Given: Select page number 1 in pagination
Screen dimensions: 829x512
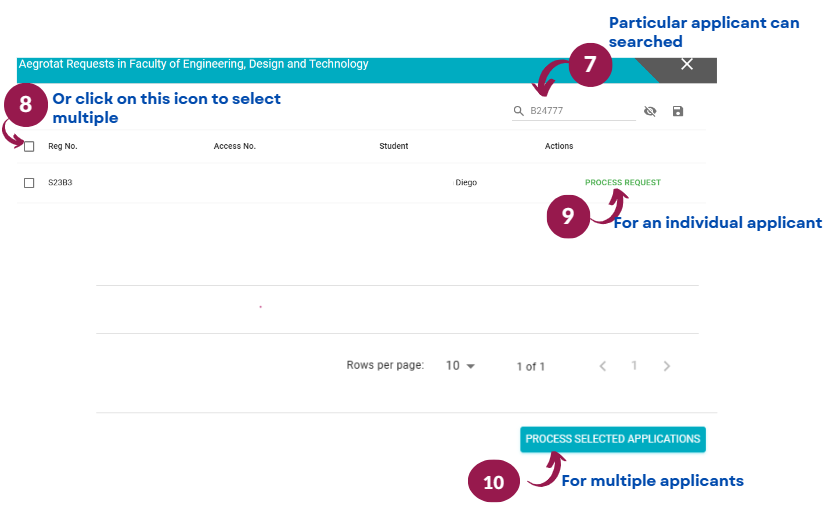Looking at the screenshot, I should point(634,365).
